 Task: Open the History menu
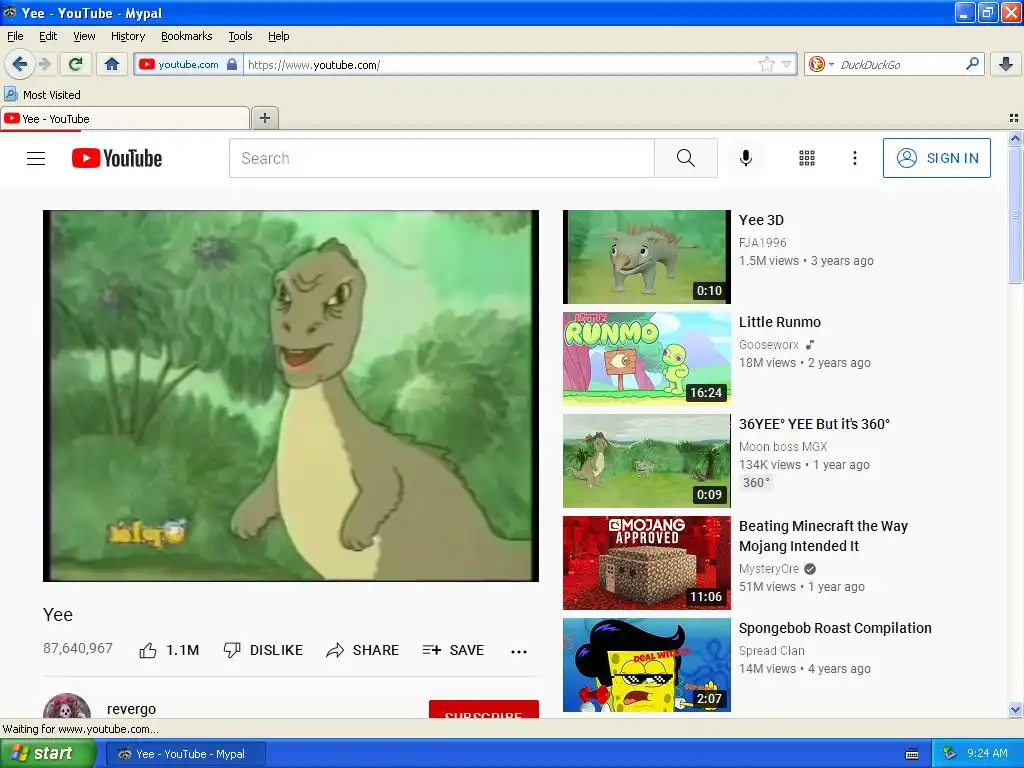coord(128,36)
